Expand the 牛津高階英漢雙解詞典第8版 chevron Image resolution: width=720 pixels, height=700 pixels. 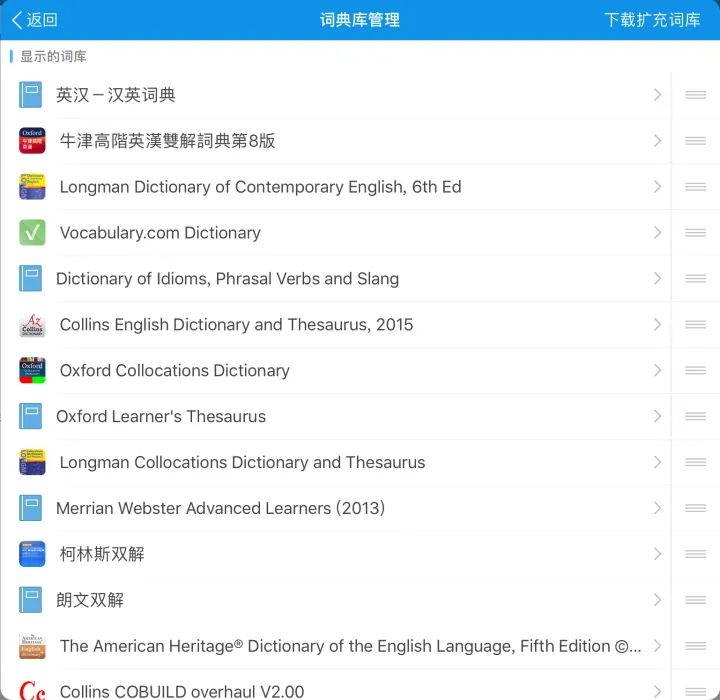(x=658, y=141)
